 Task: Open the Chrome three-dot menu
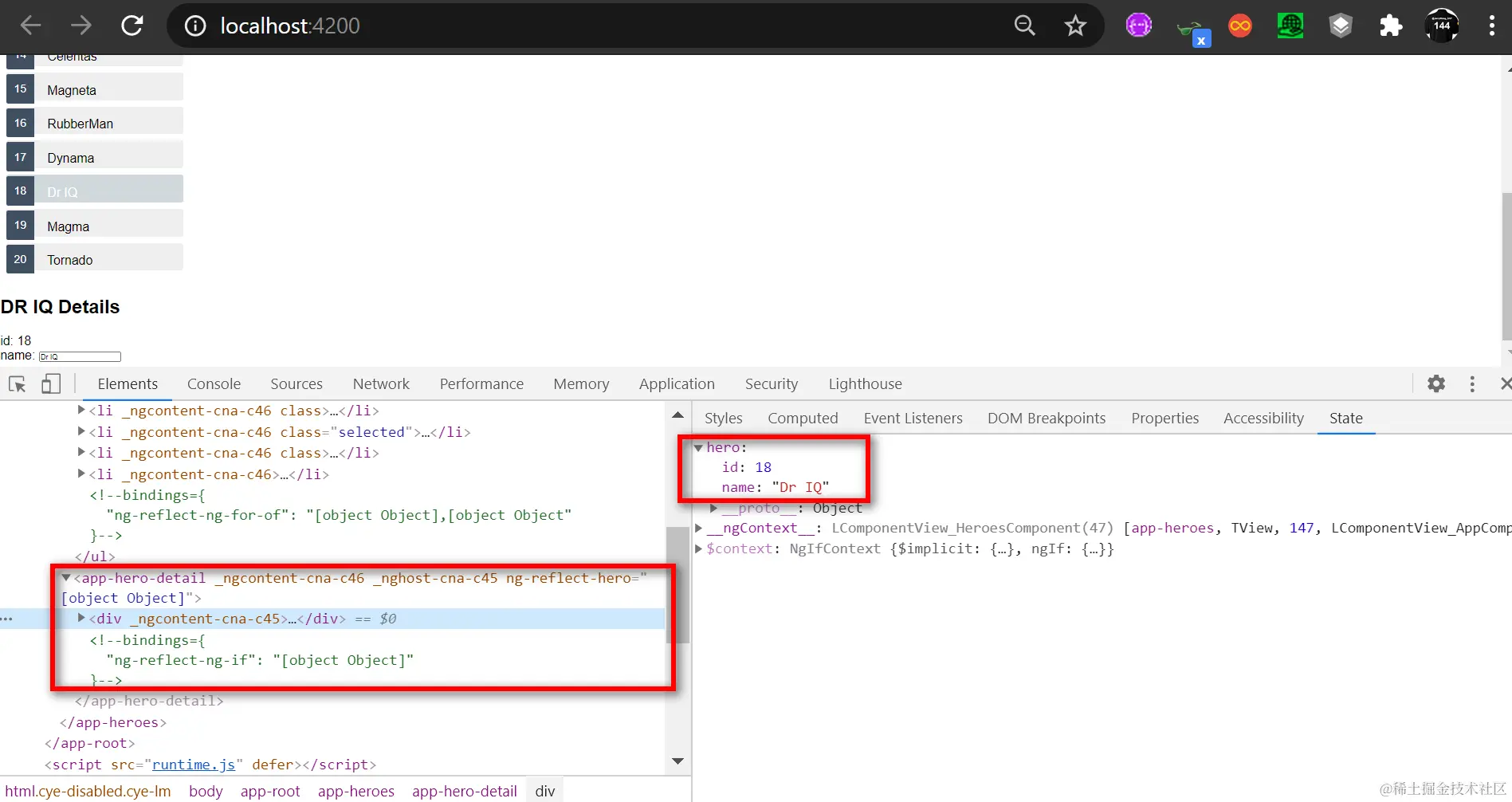pos(1492,26)
